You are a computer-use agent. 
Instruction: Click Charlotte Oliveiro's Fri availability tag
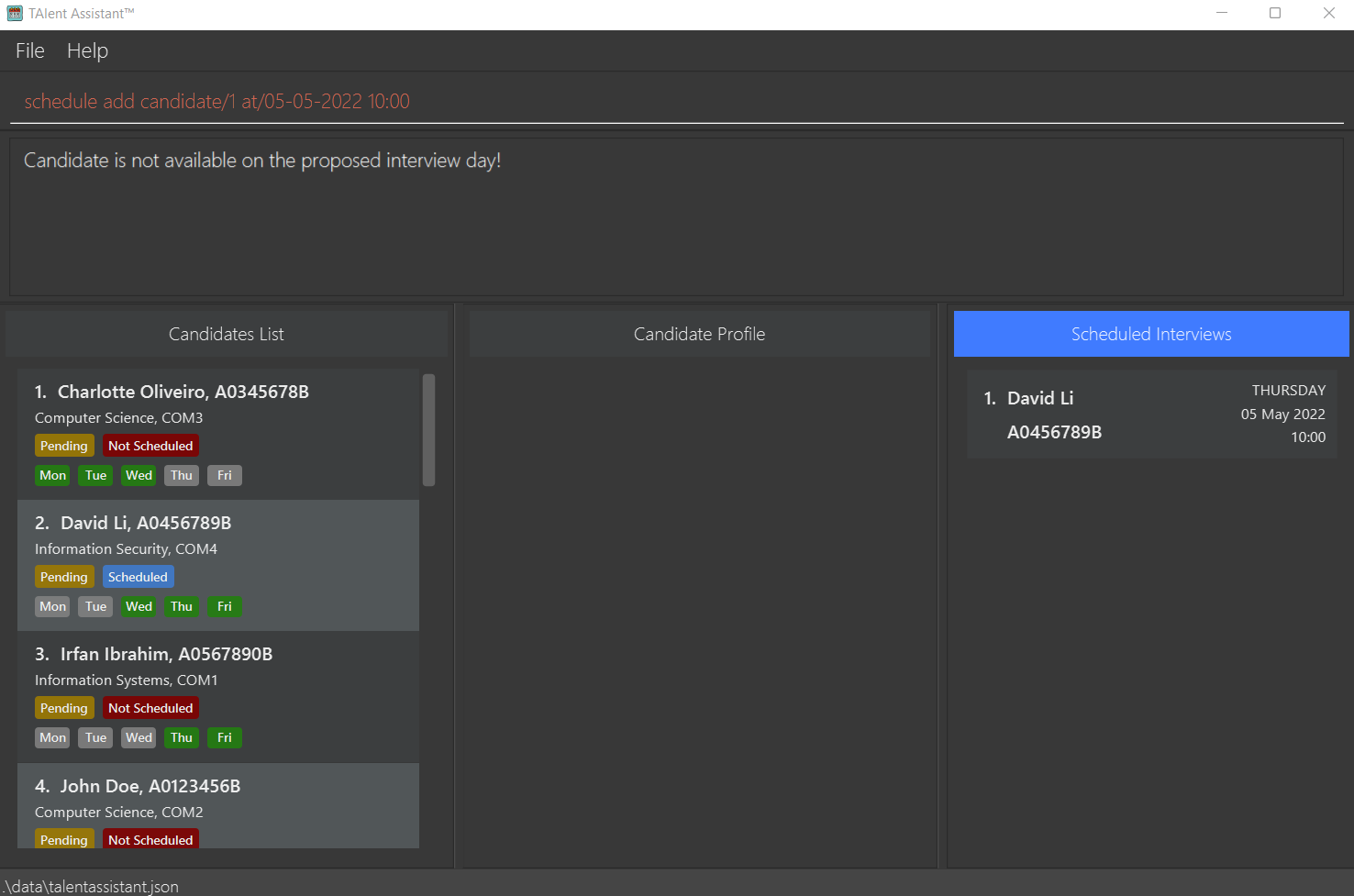(225, 475)
